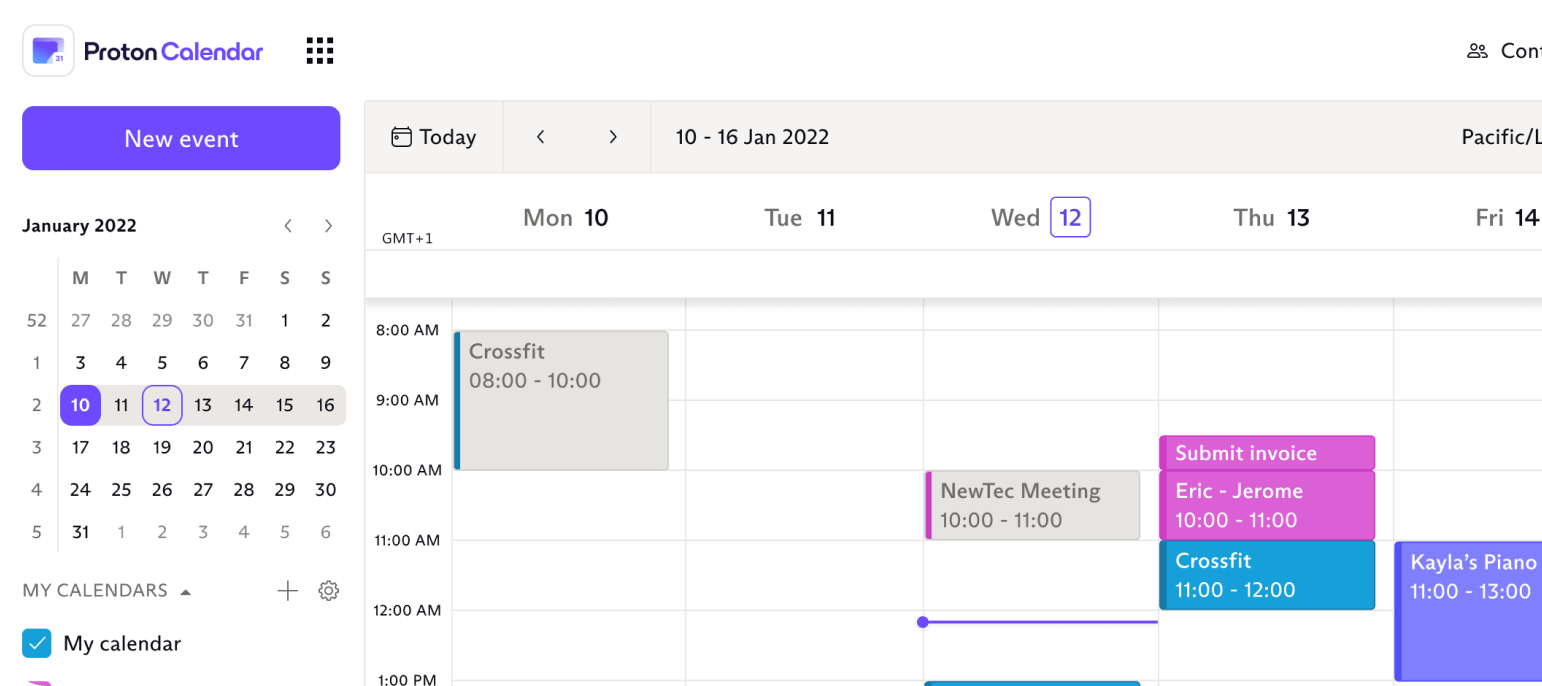This screenshot has height=686, width=1542.
Task: Open Contacts from the top bar
Action: pyautogui.click(x=1502, y=51)
